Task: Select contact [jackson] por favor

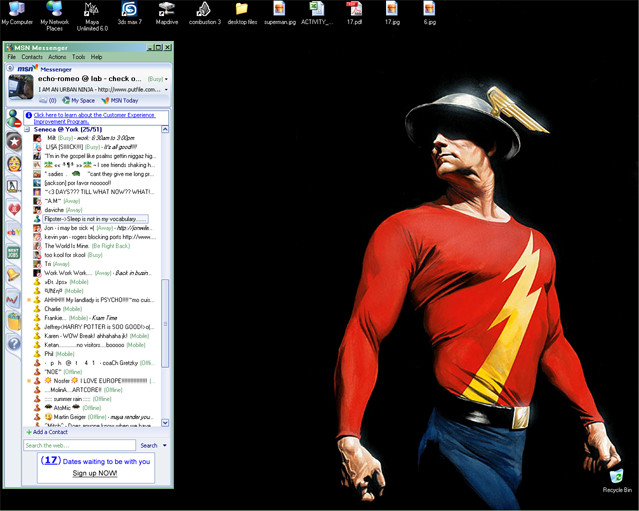Action: click(73, 183)
